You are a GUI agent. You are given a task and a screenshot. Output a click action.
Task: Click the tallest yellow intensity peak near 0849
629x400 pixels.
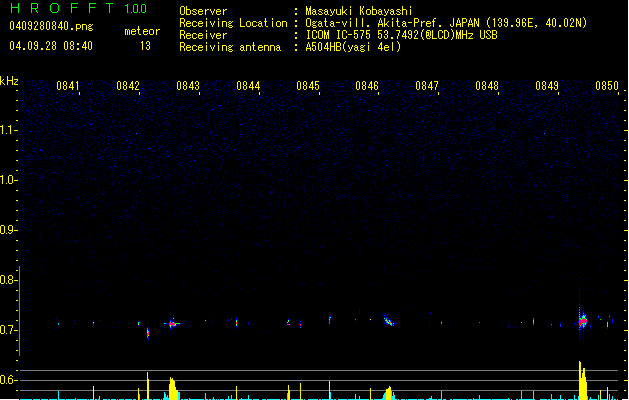582,380
